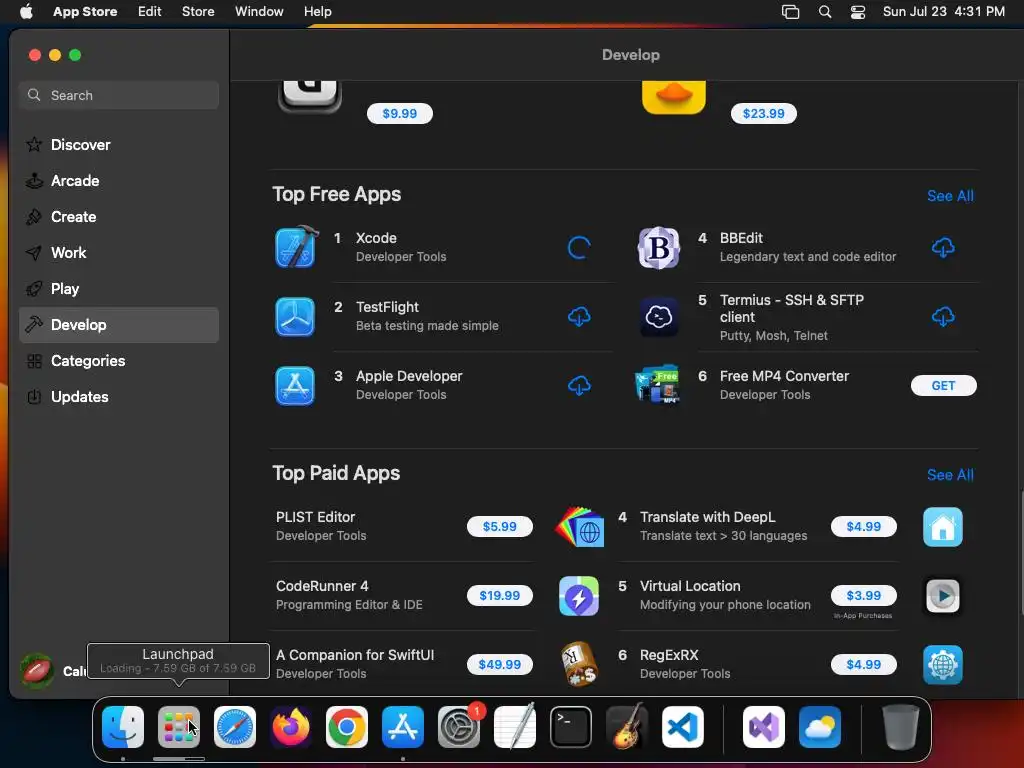Open the BBEdit app icon
Image resolution: width=1024 pixels, height=768 pixels.
click(x=658, y=248)
